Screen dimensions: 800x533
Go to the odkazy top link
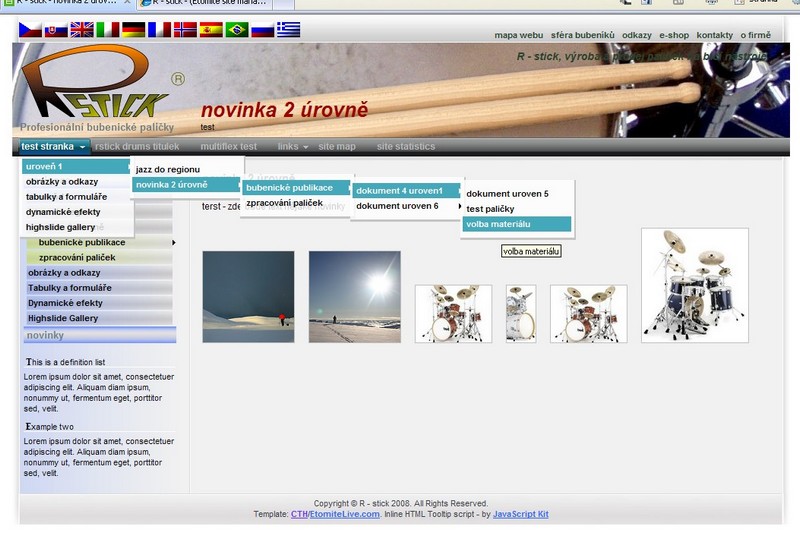(x=636, y=35)
